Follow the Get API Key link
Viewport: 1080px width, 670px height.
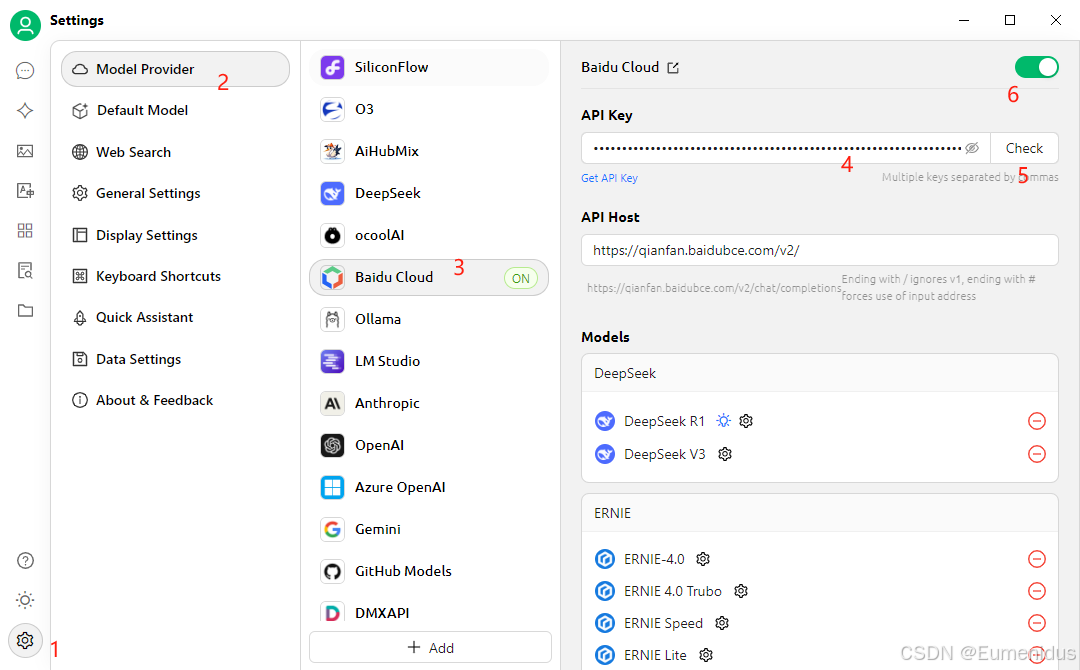pos(609,178)
